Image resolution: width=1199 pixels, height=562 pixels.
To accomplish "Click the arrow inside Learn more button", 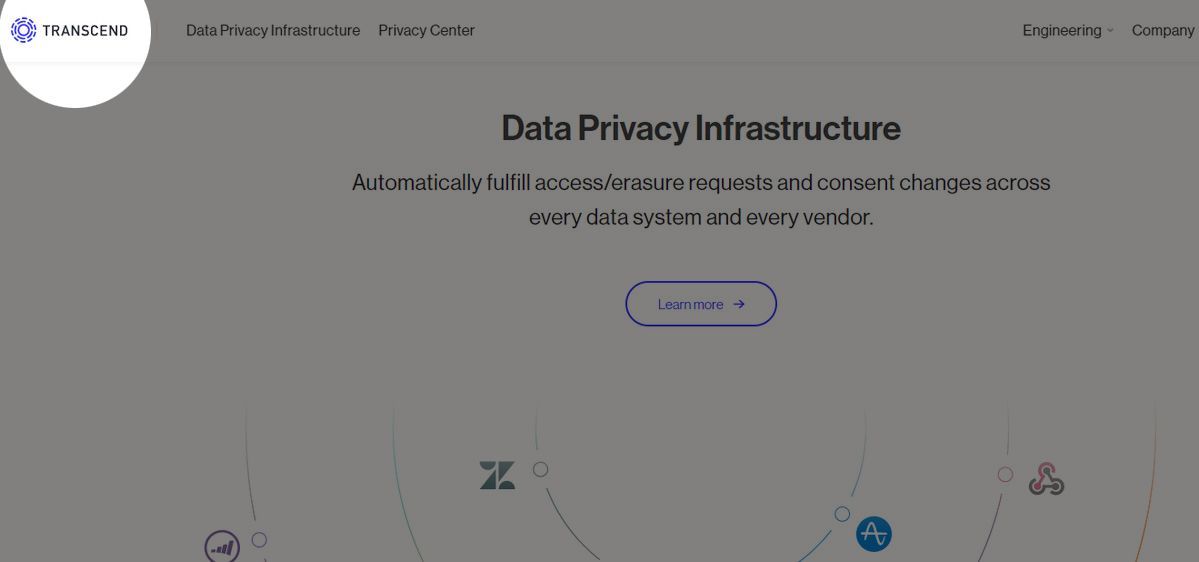I will click(739, 304).
